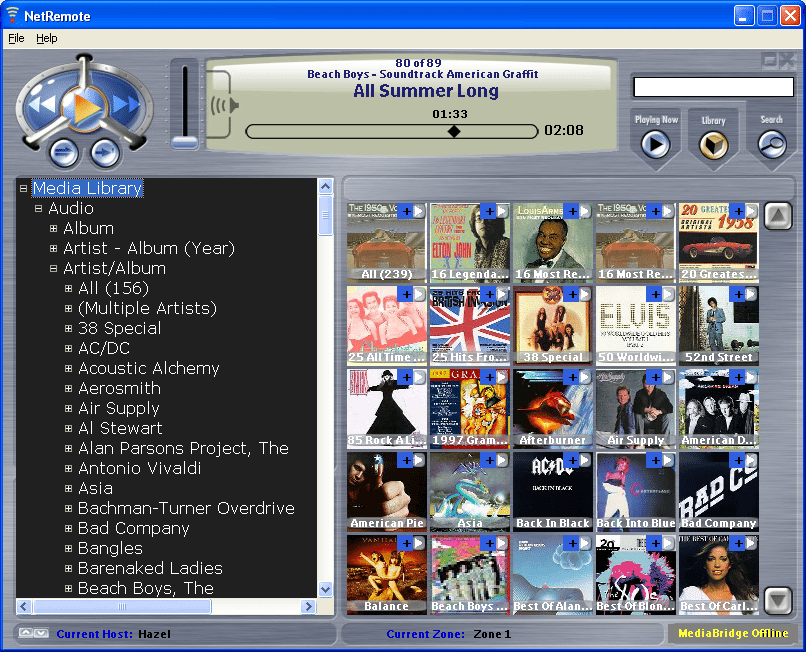806x652 pixels.
Task: Click the MediaBridge Offline status label
Action: tap(733, 633)
